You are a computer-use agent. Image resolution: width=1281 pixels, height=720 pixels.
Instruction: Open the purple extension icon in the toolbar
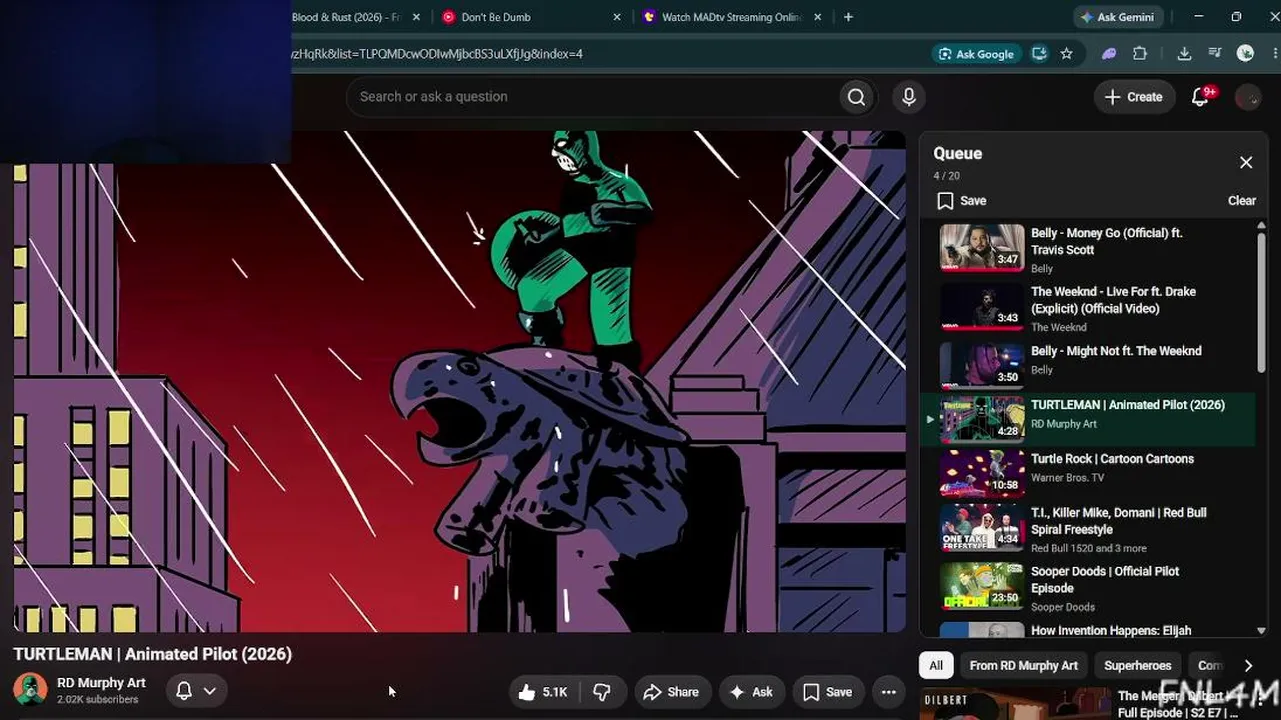[x=1109, y=54]
